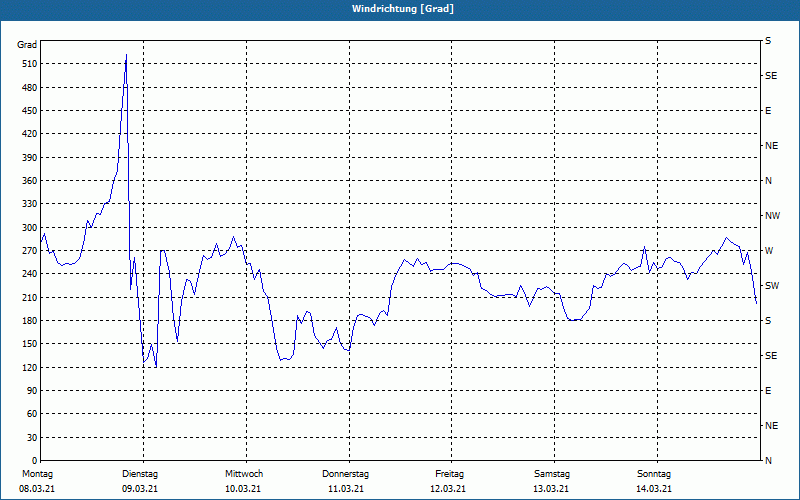Pick the 450 y-axis tick value
800x500 pixels.
(30, 111)
